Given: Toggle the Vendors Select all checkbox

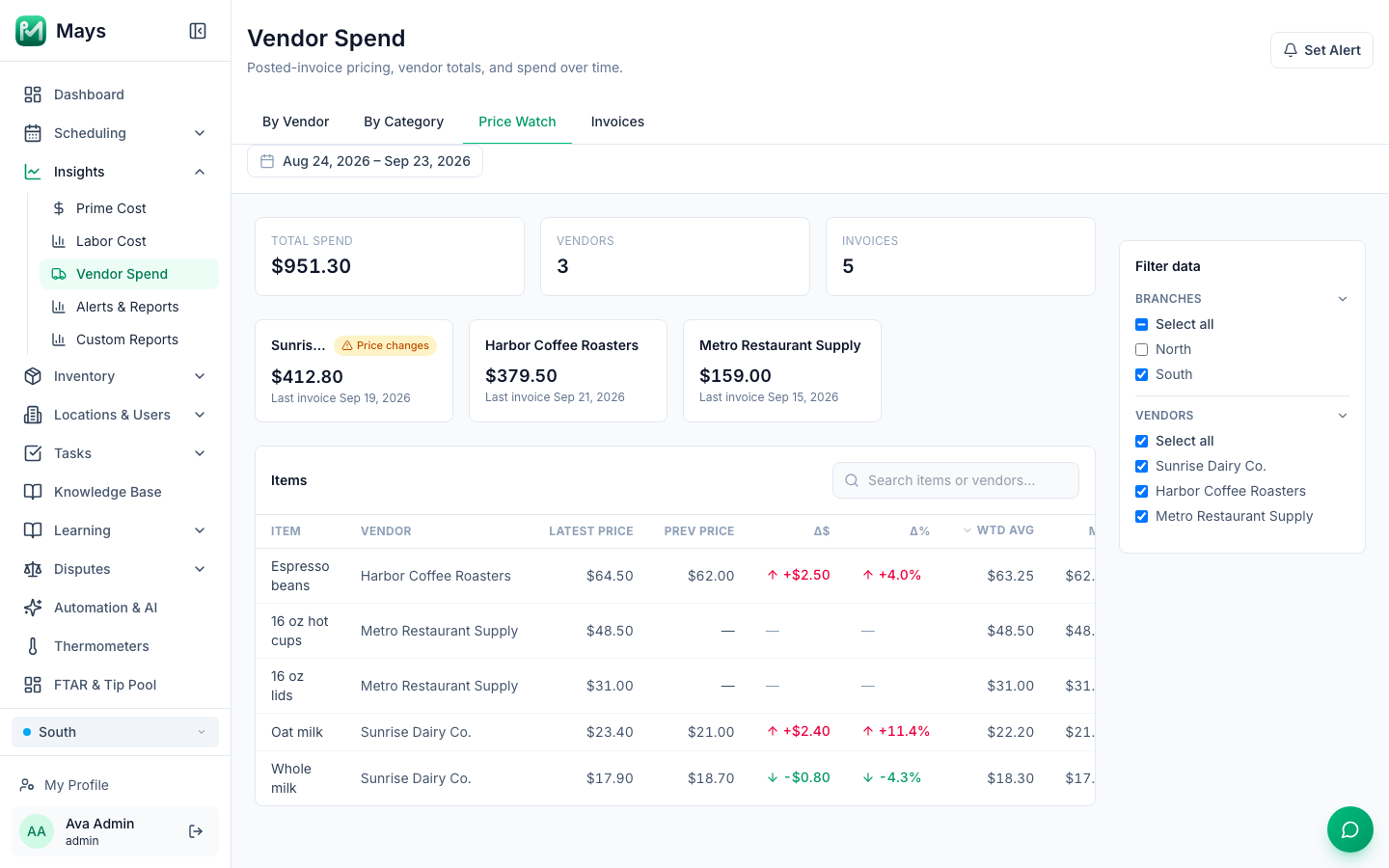Looking at the screenshot, I should pos(1142,441).
